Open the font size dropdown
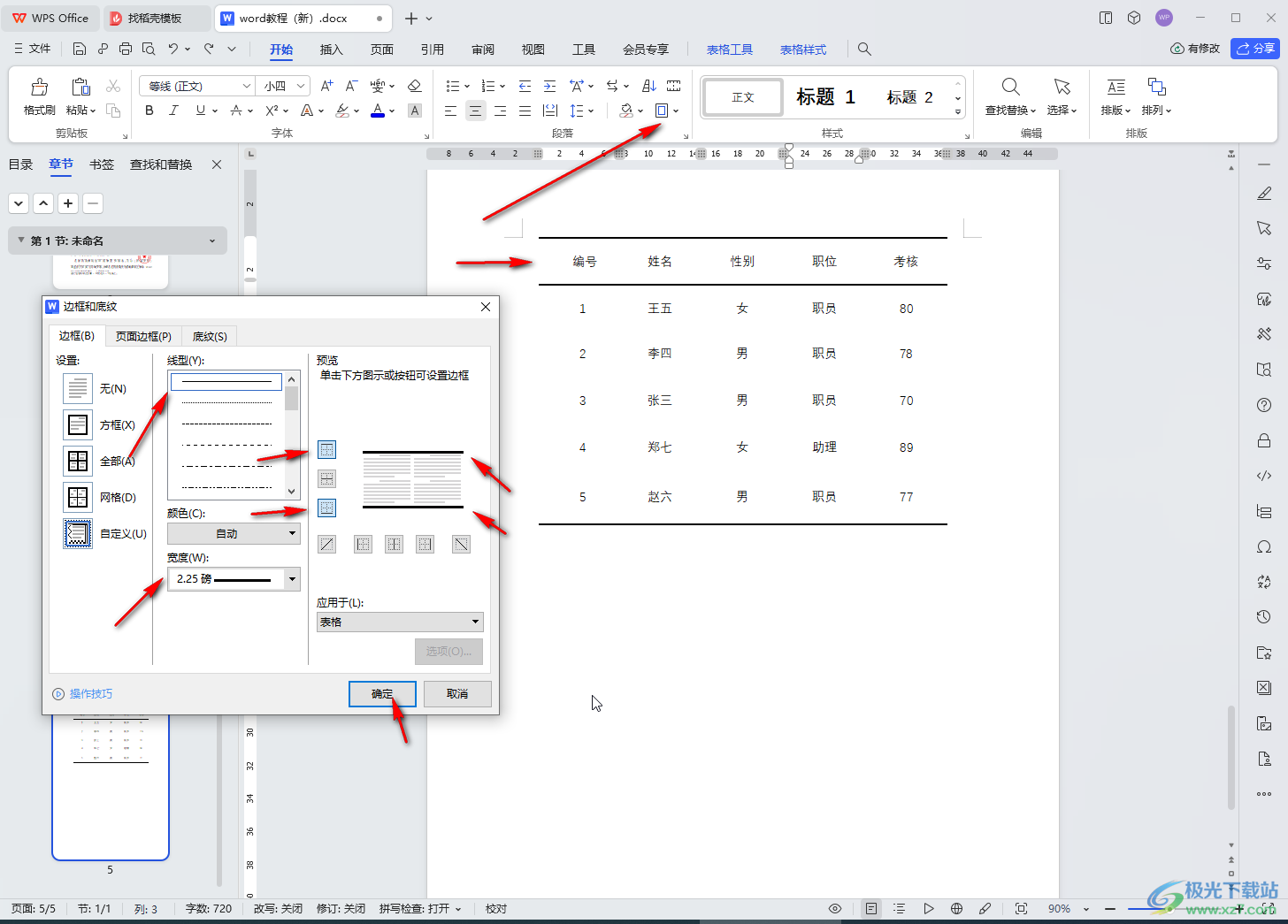Screen dimensions: 1288x924 pyautogui.click(x=301, y=86)
